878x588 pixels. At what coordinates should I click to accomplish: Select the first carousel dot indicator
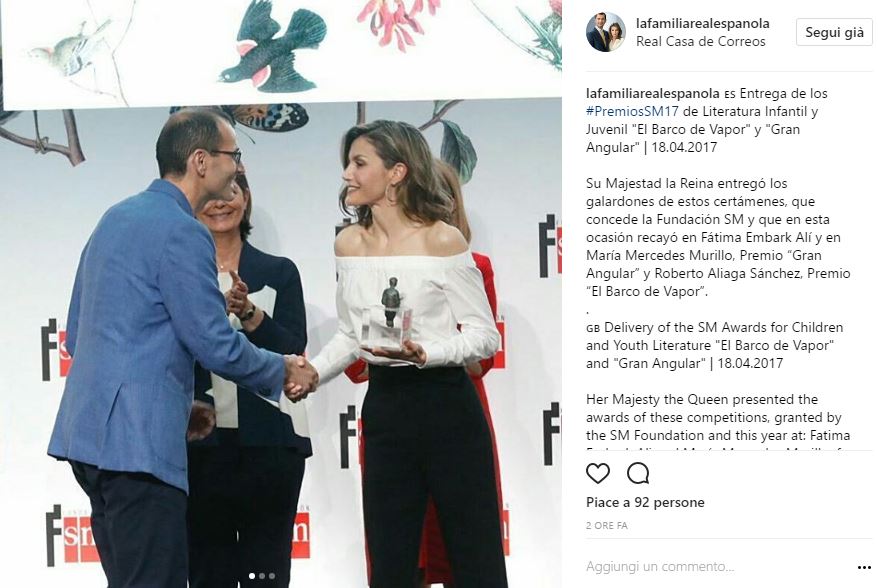coord(252,576)
